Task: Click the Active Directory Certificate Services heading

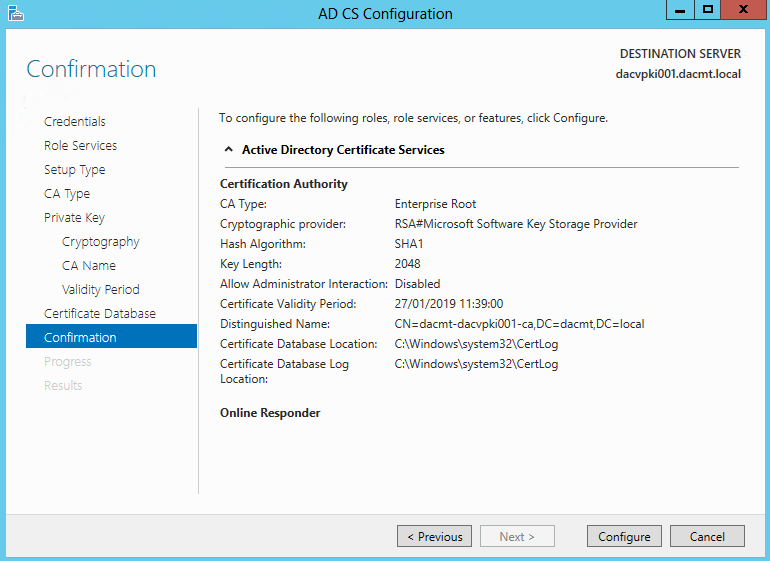Action: coord(343,150)
